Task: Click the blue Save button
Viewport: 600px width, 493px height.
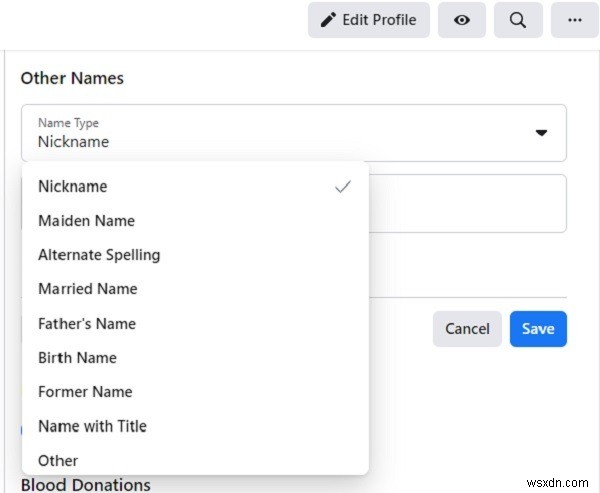Action: click(538, 329)
